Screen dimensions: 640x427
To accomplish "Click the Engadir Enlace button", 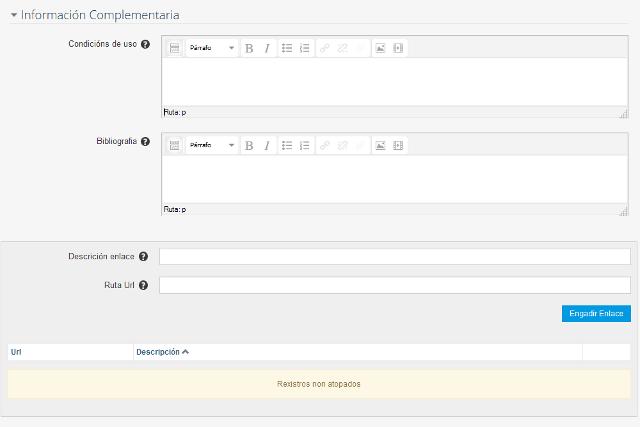I will click(x=596, y=314).
